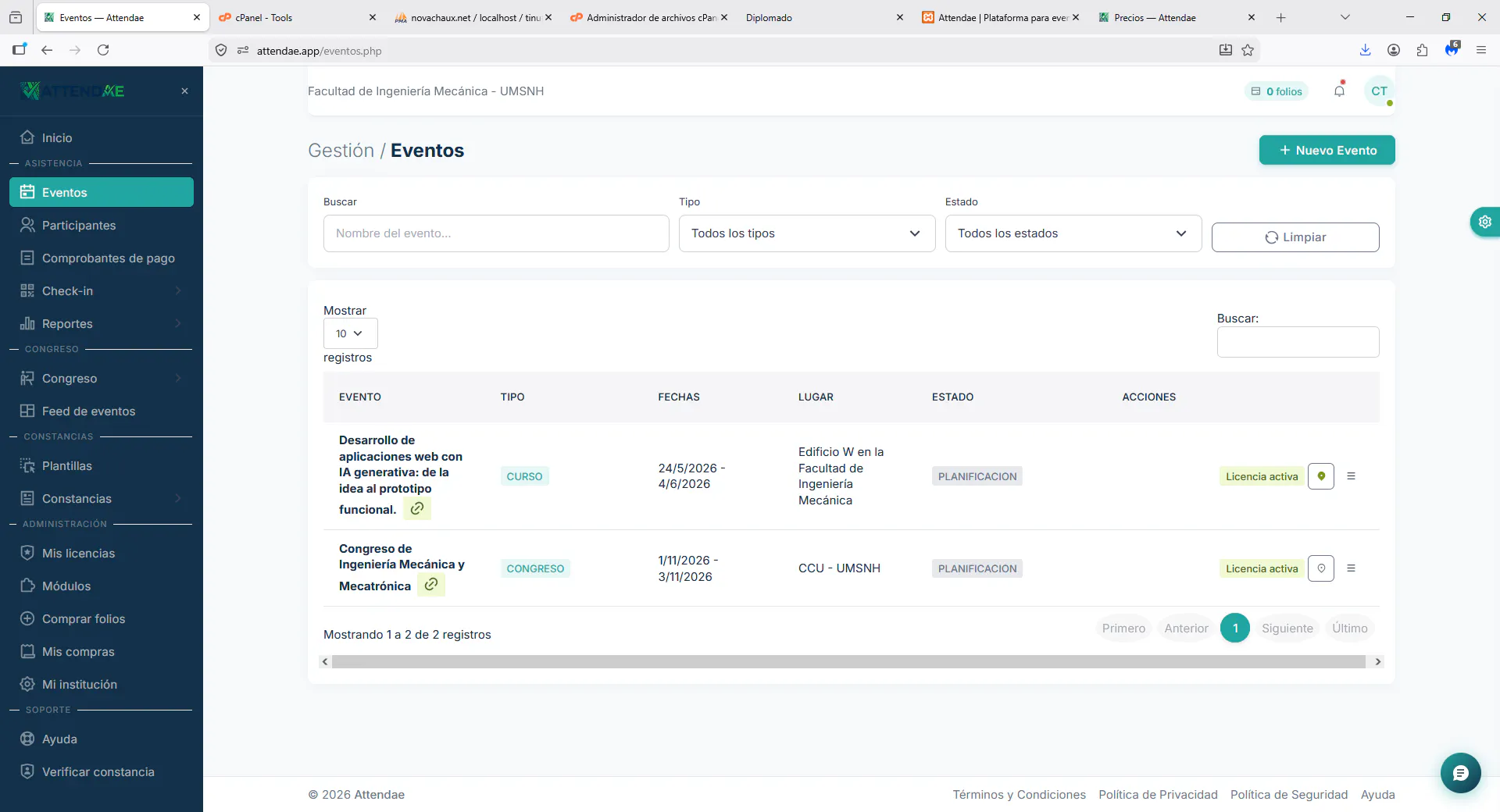Copy link icon for Desarrollo de aplicaciones event
The image size is (1500, 812).
(x=417, y=508)
